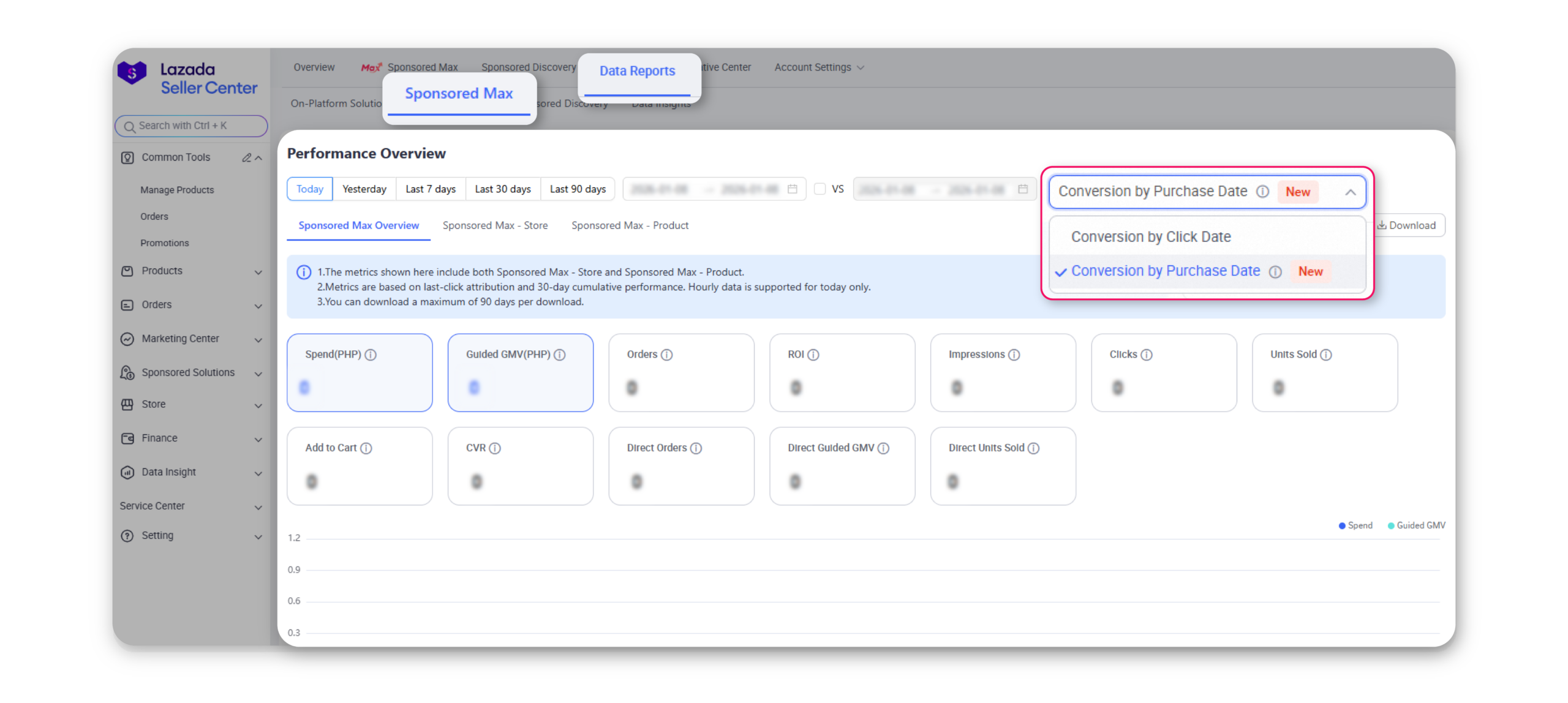This screenshot has height=703, width=1568.
Task: Open the Data Reports tab
Action: [x=637, y=71]
